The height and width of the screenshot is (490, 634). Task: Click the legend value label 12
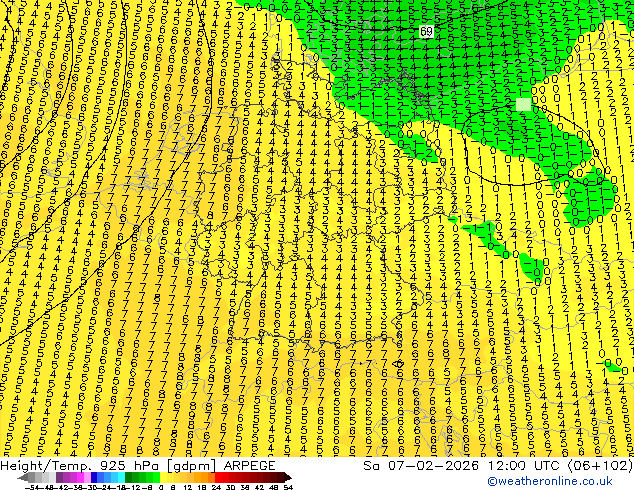(x=188, y=487)
